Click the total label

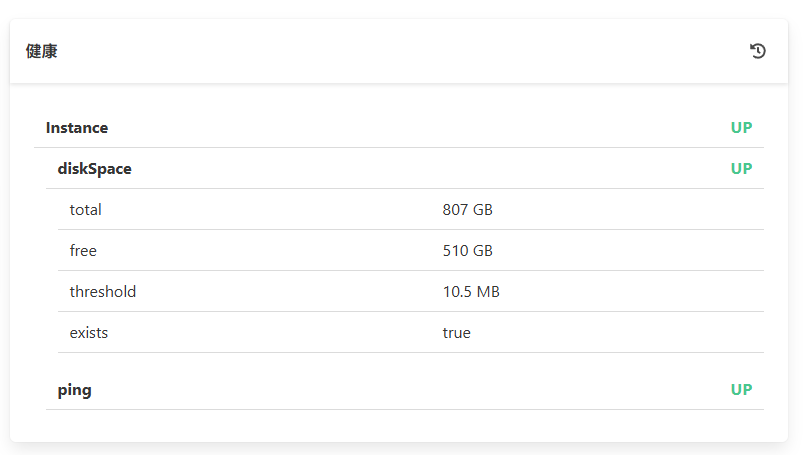(86, 210)
